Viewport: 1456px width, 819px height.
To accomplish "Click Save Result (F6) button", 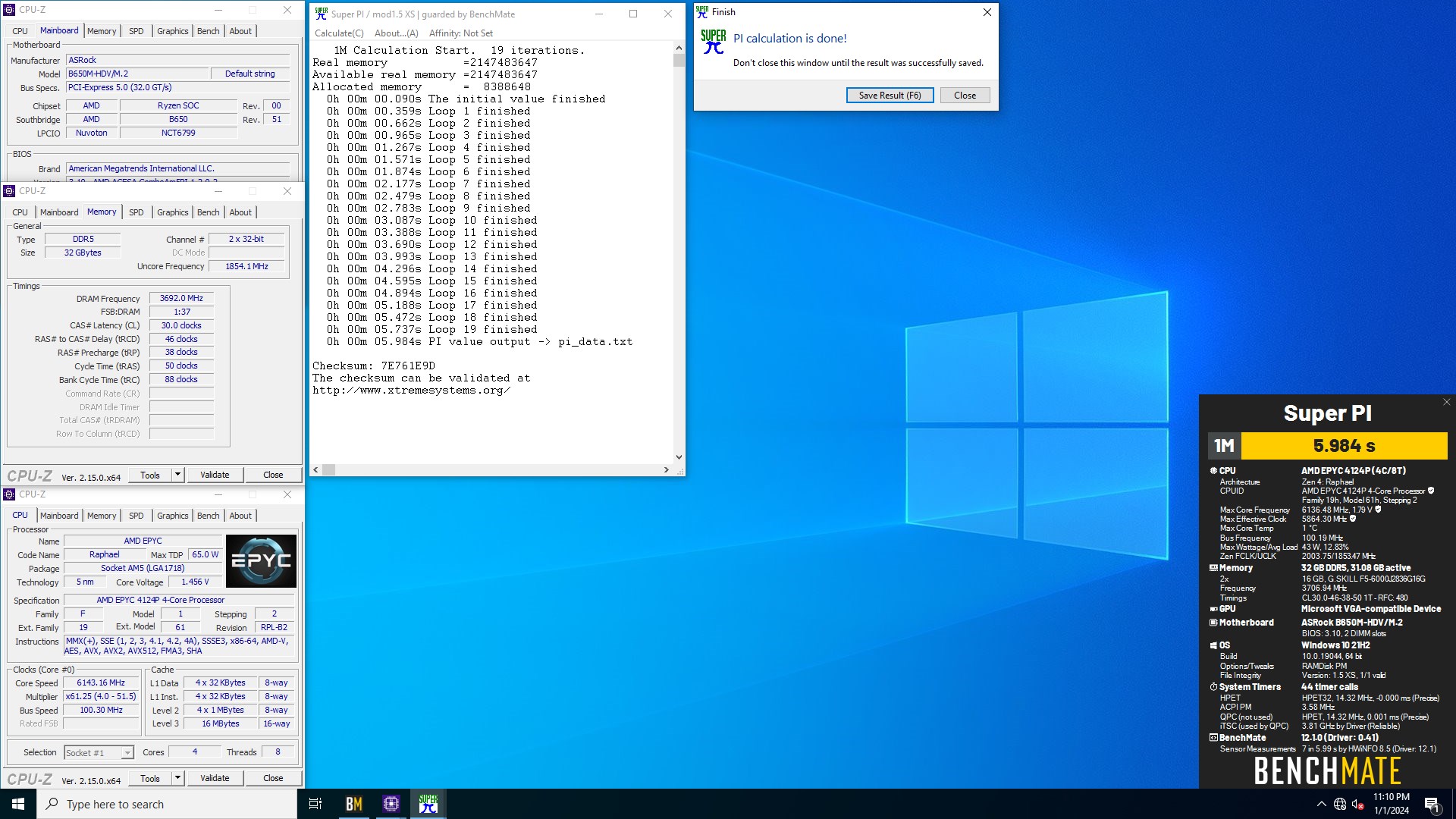I will 890,96.
